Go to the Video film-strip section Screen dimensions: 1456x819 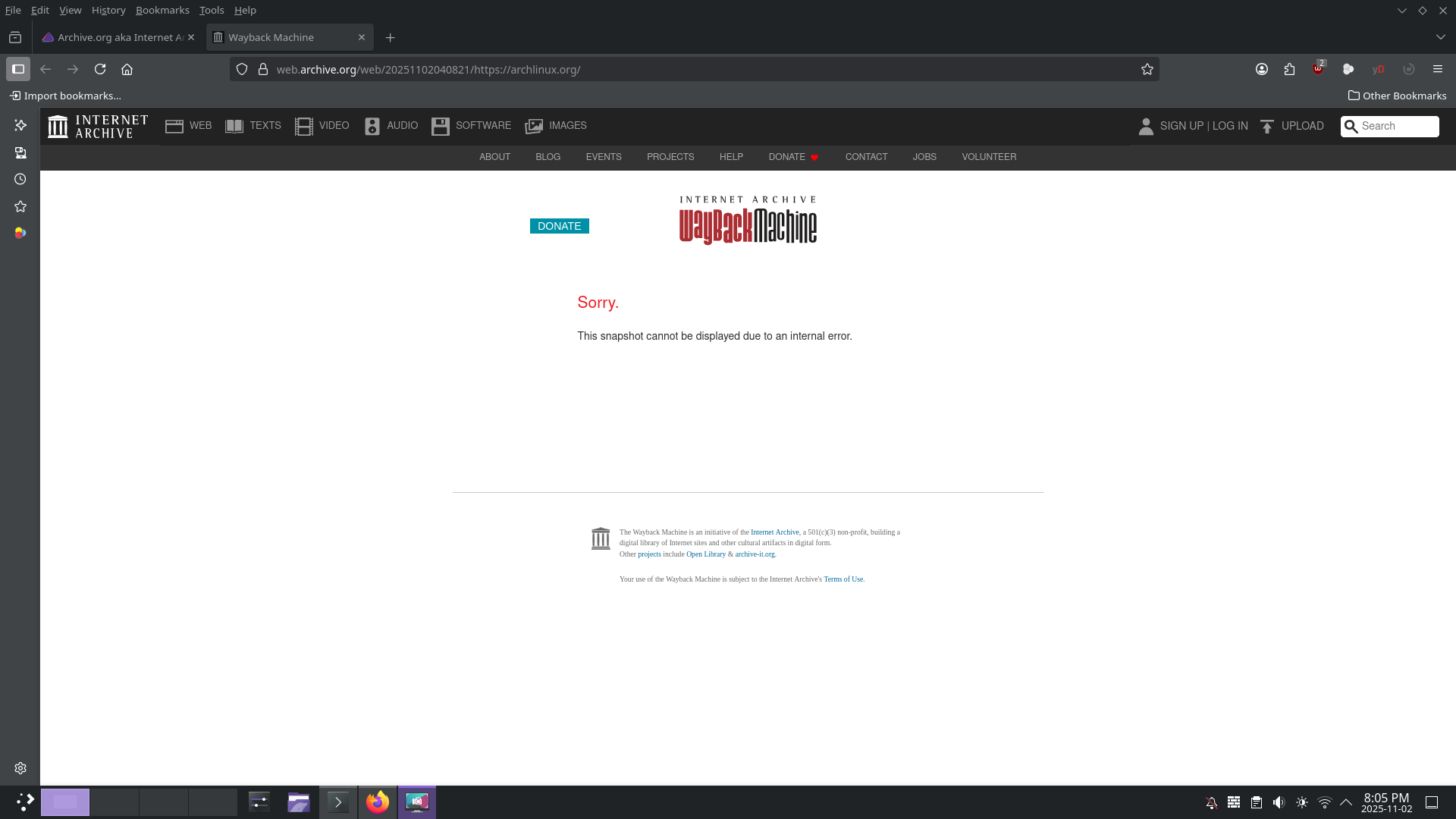pos(322,126)
